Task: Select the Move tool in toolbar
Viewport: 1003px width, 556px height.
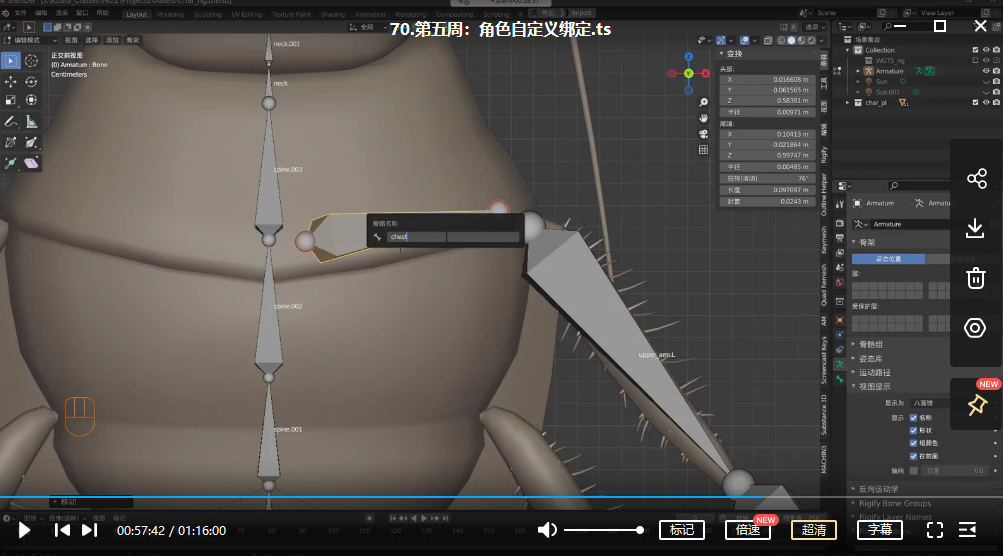Action: click(11, 81)
